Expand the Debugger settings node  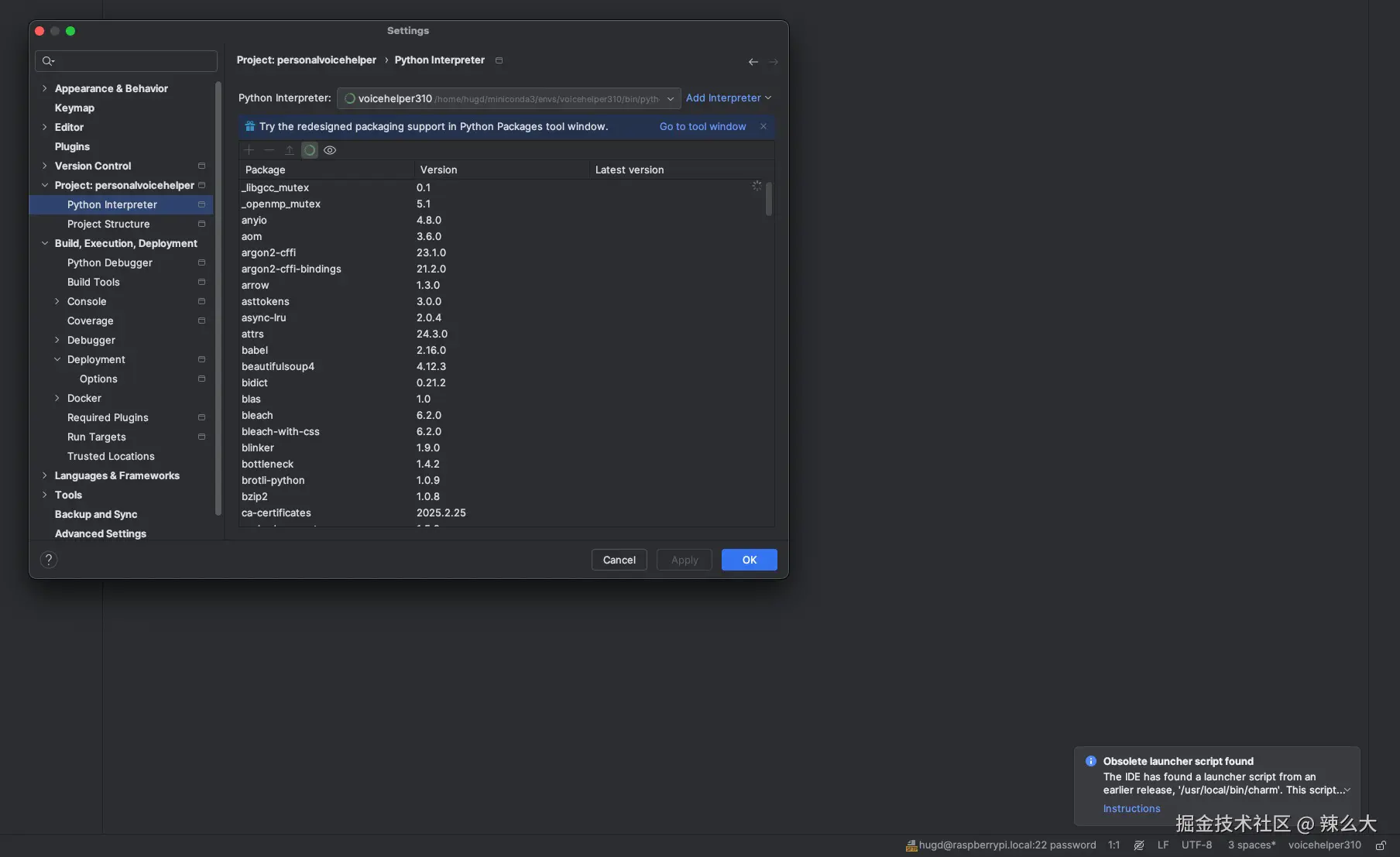point(57,340)
